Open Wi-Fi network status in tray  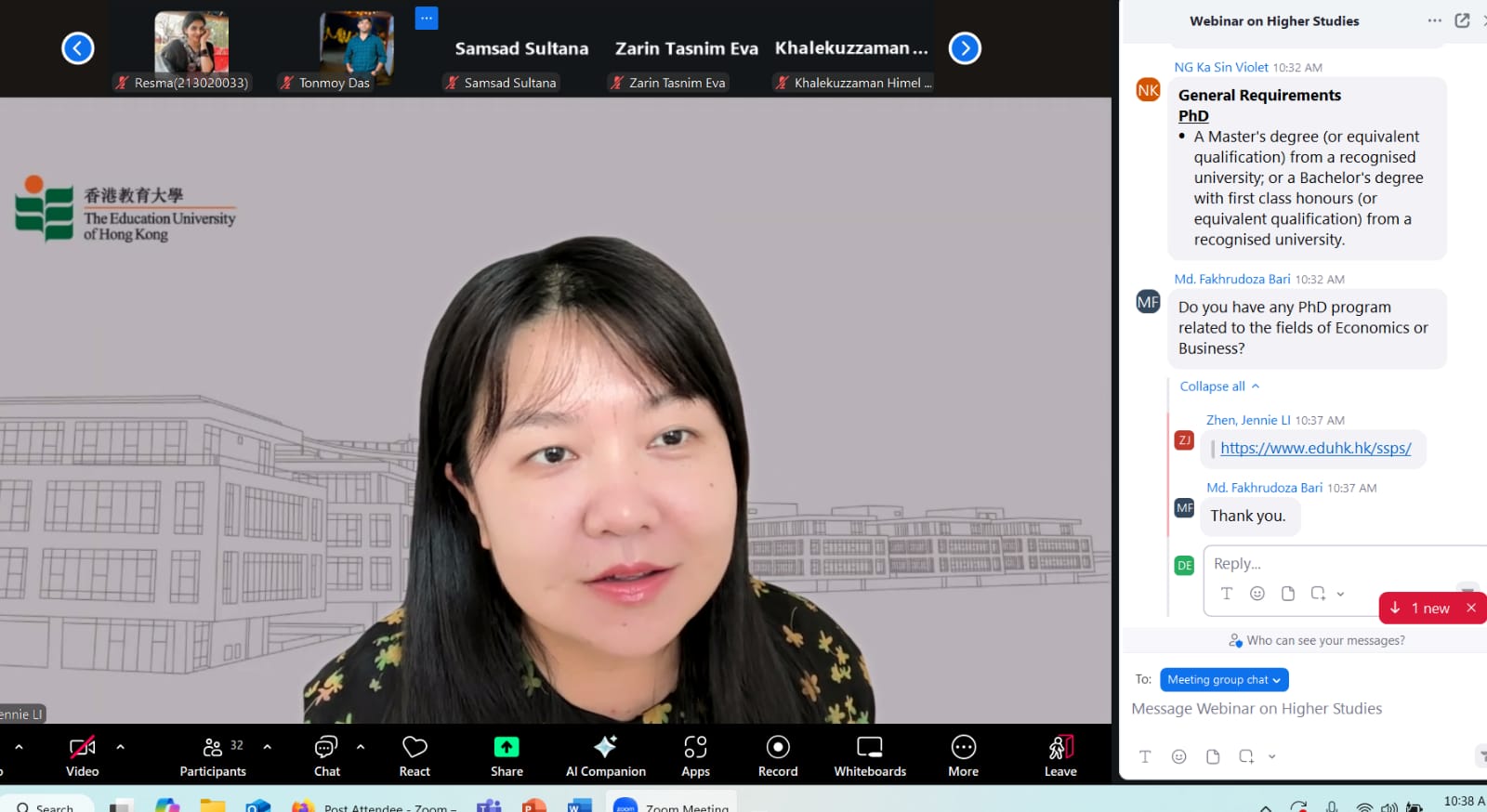1364,806
